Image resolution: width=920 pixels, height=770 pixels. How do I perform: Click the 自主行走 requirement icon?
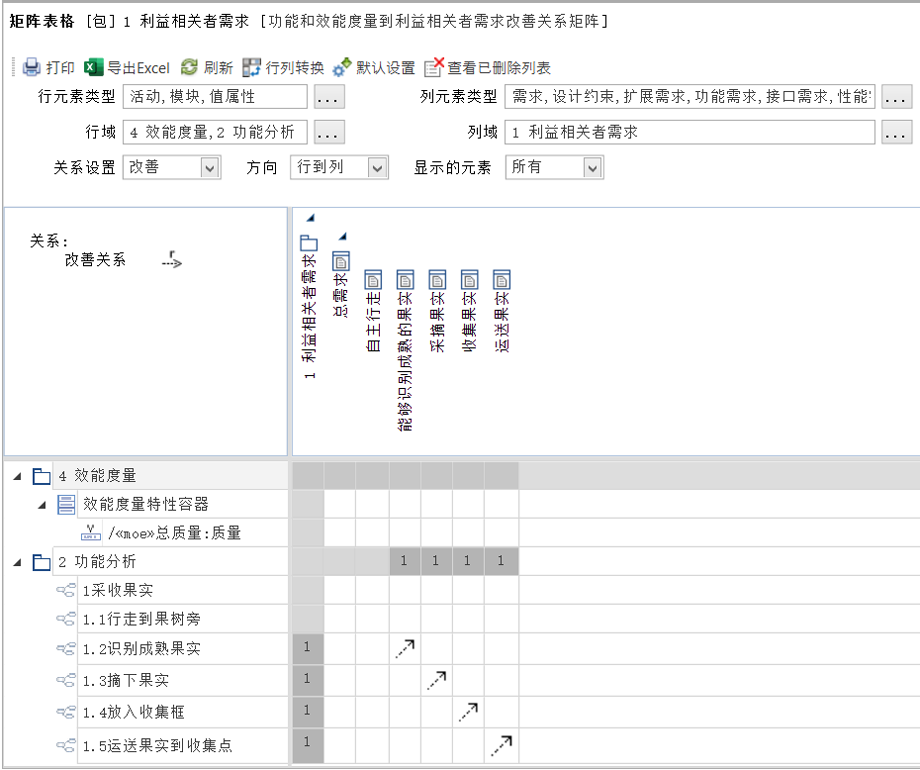tap(373, 279)
